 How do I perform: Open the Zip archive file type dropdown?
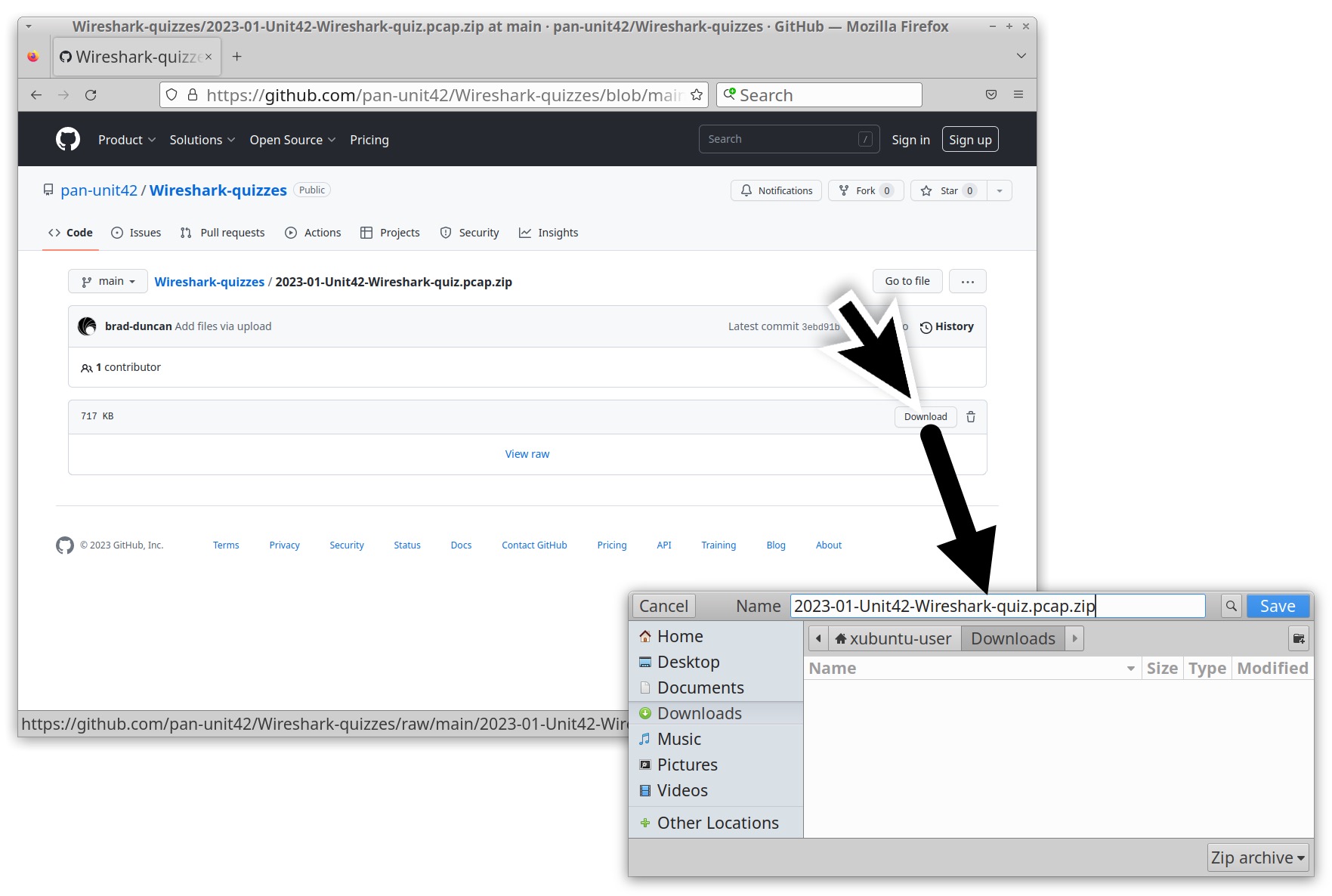coord(1258,857)
